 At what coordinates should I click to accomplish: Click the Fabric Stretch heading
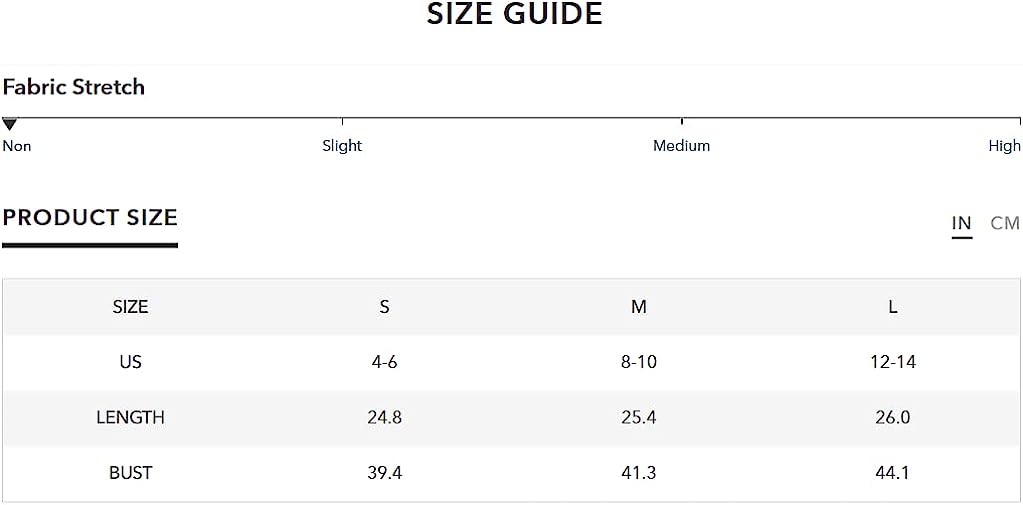coord(74,87)
